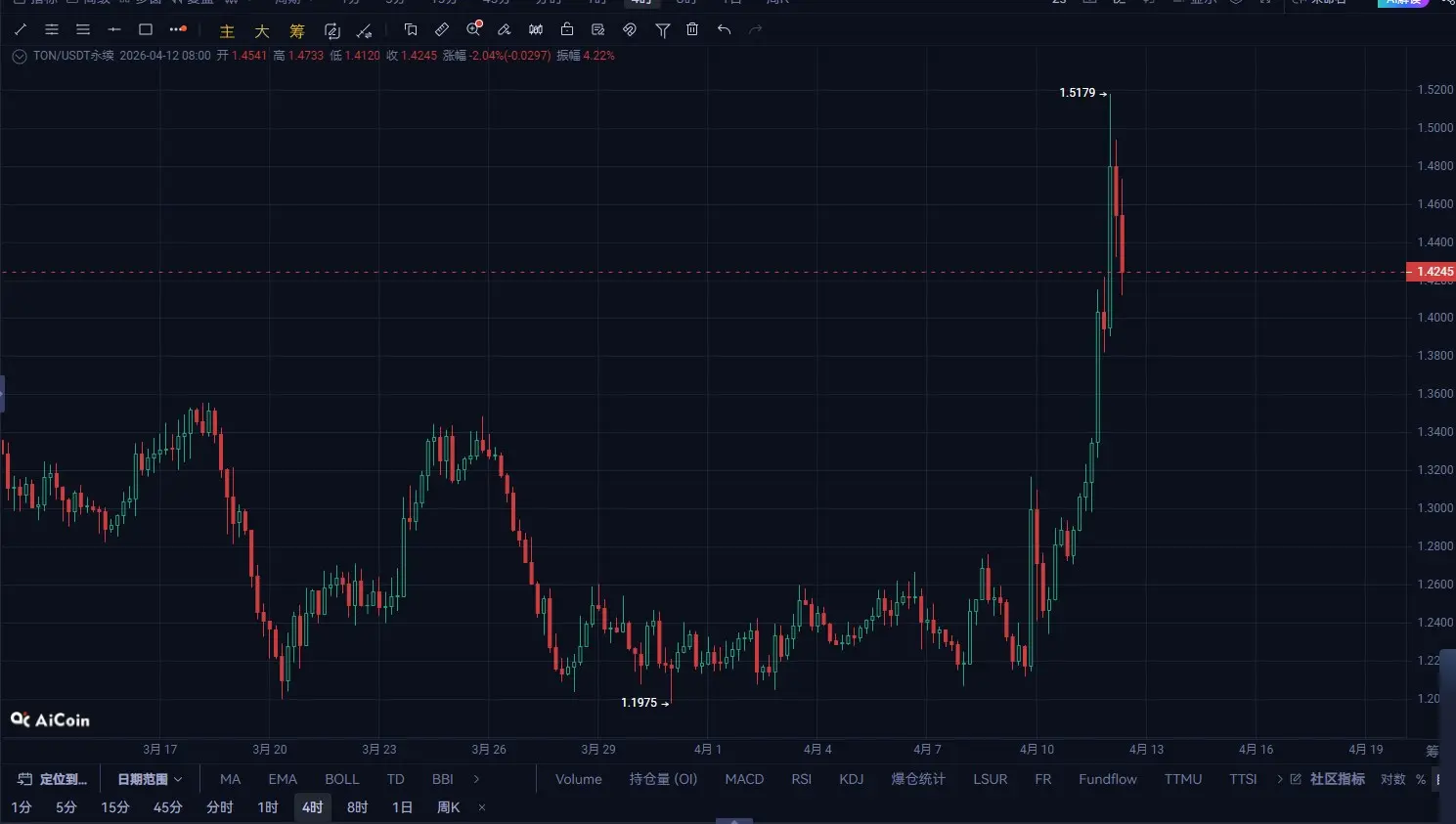
Task: Select the trend line drawing tool
Action: pos(21,29)
